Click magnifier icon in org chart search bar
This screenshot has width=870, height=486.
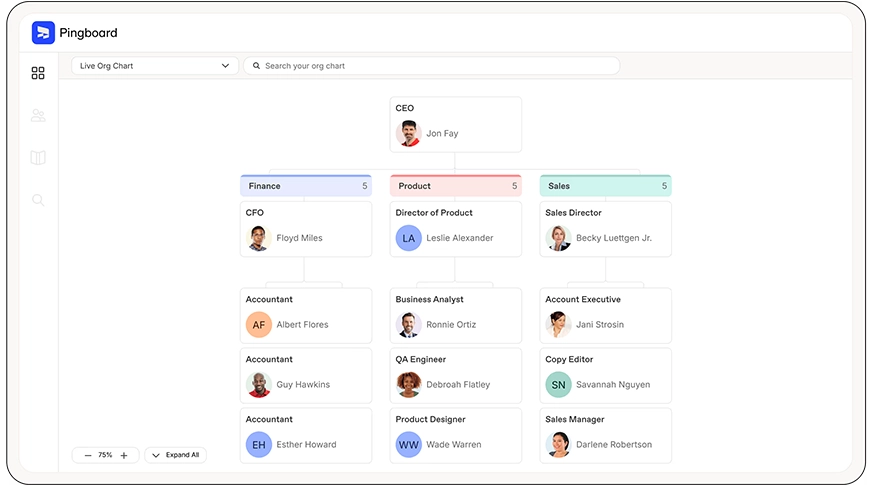(x=256, y=65)
